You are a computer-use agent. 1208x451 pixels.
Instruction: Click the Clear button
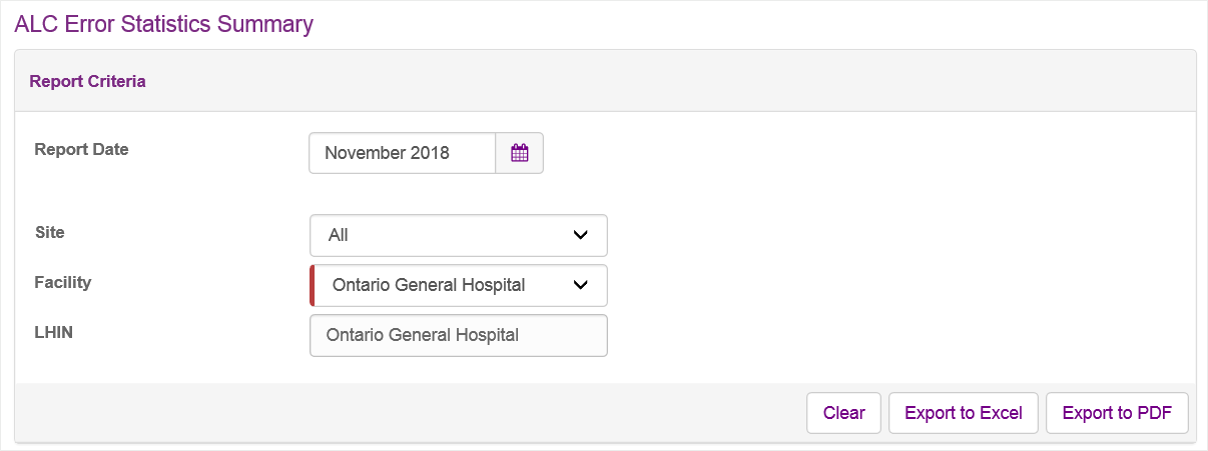844,413
